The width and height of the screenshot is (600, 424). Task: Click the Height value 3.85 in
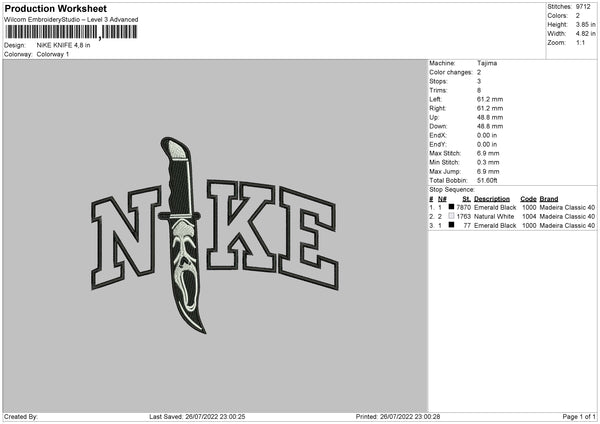point(585,24)
